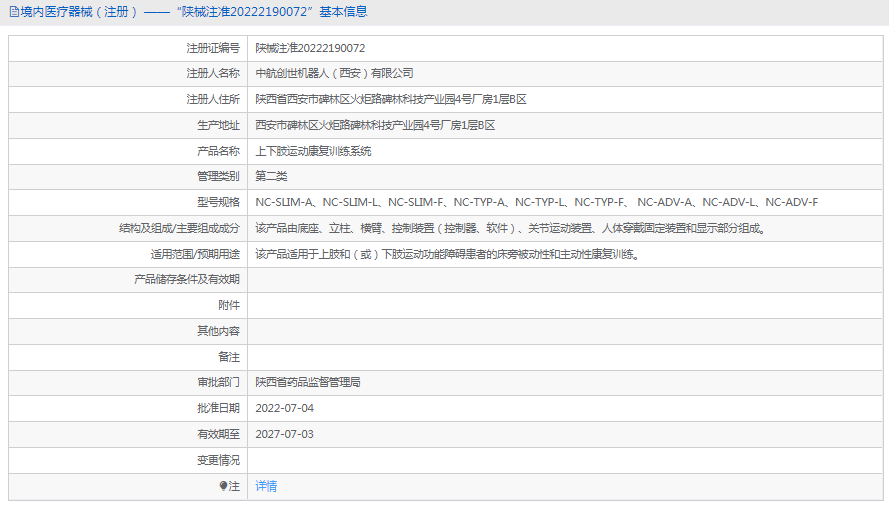Click the 注册证编号 row label
The width and height of the screenshot is (889, 506).
pyautogui.click(x=213, y=48)
